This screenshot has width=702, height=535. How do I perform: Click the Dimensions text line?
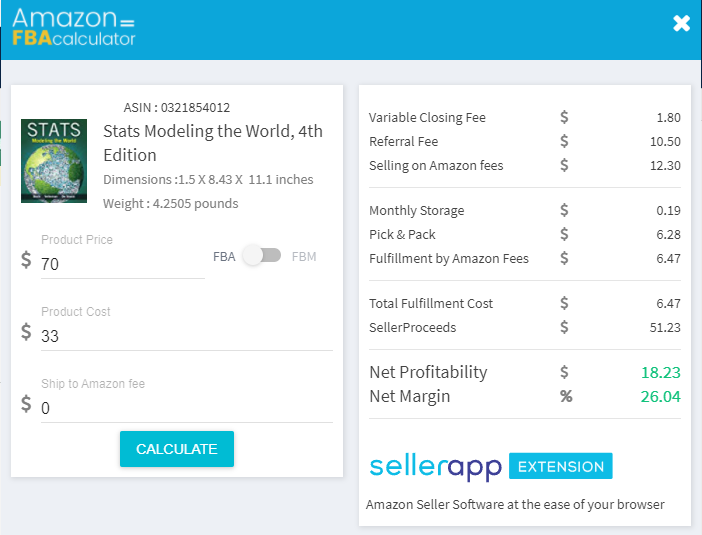[x=208, y=180]
